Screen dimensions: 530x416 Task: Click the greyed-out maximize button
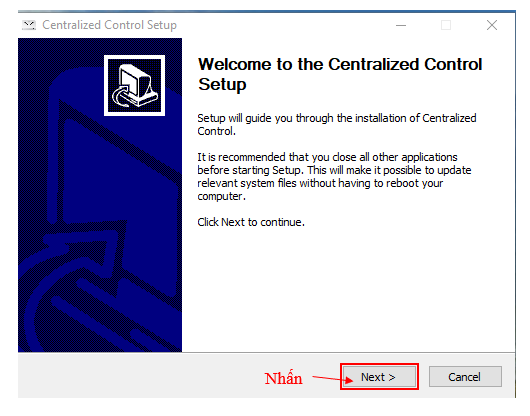446,25
